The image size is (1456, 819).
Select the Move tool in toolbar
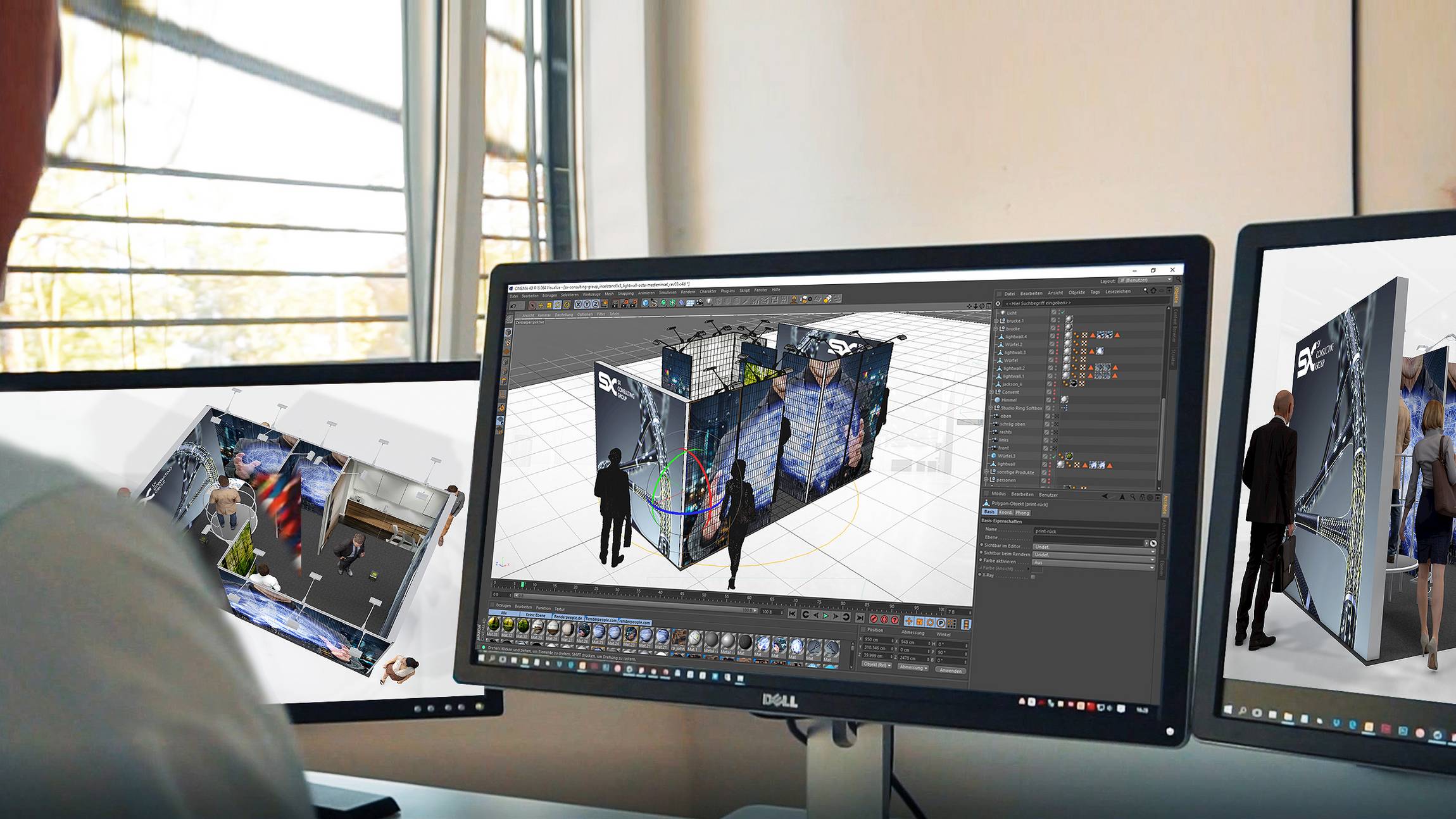pos(541,306)
